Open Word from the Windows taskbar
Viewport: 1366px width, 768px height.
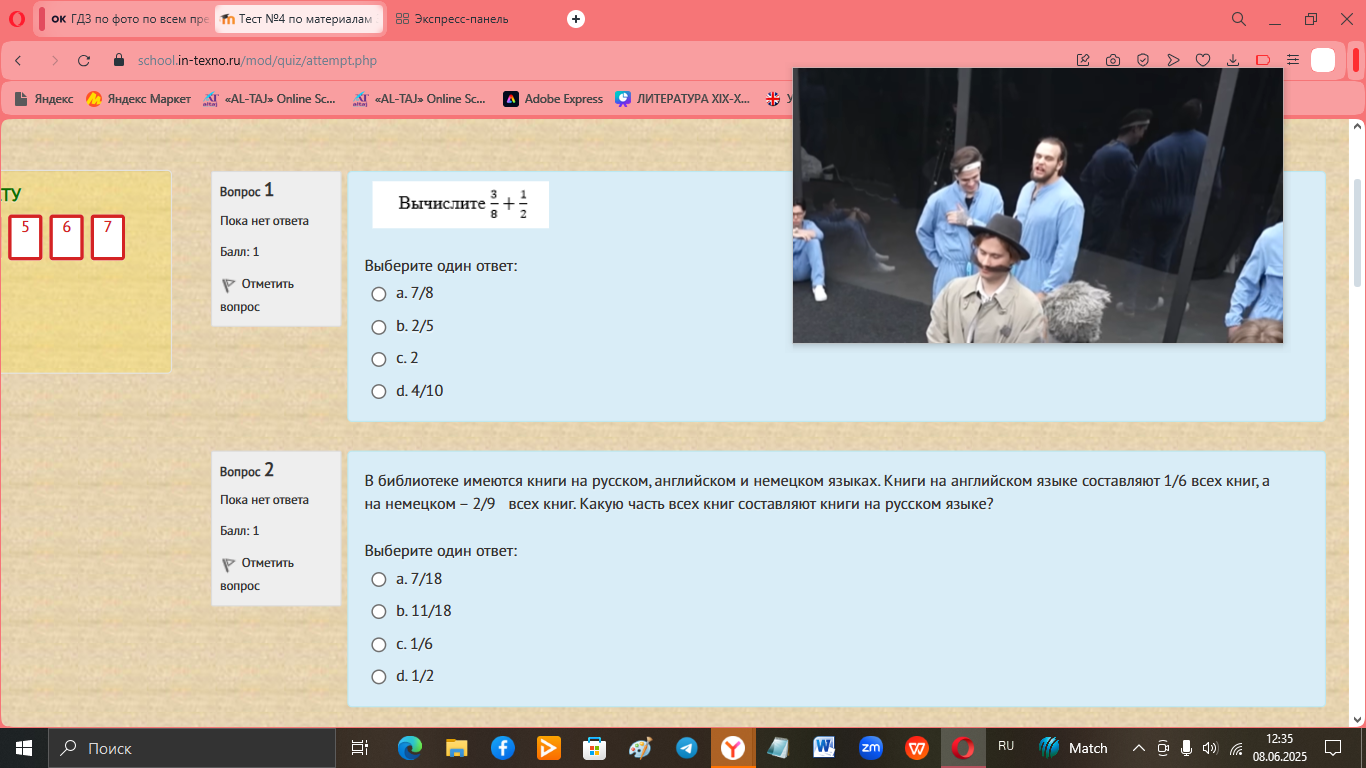(x=824, y=748)
